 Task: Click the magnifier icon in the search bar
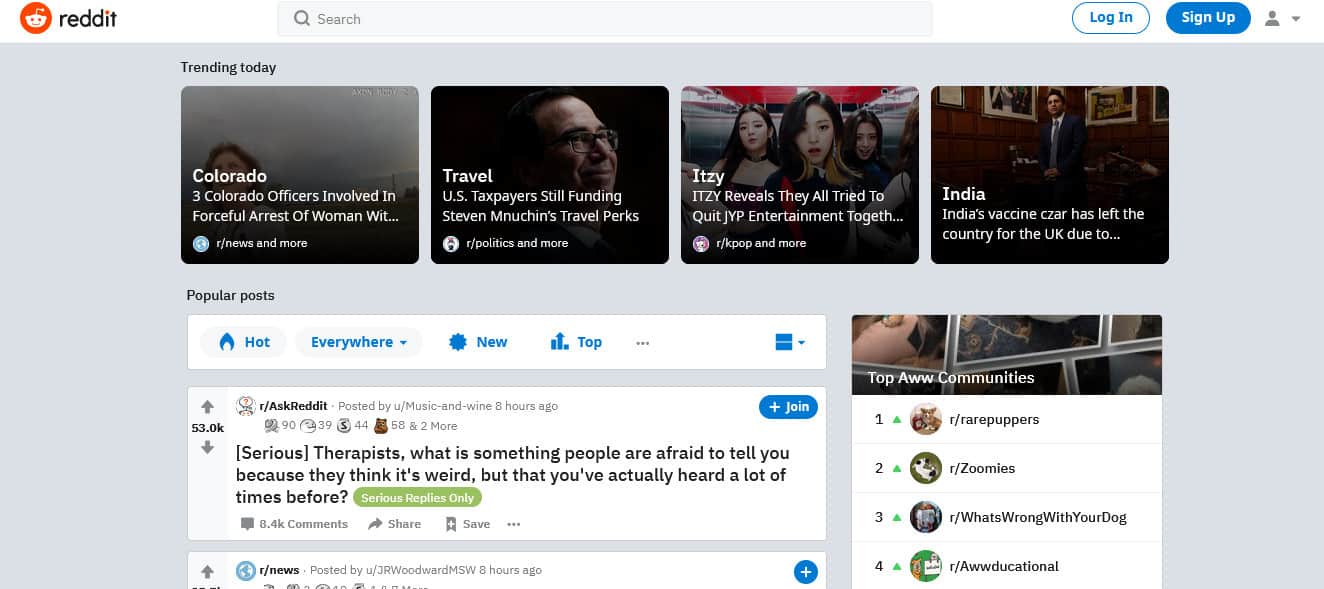pos(301,19)
